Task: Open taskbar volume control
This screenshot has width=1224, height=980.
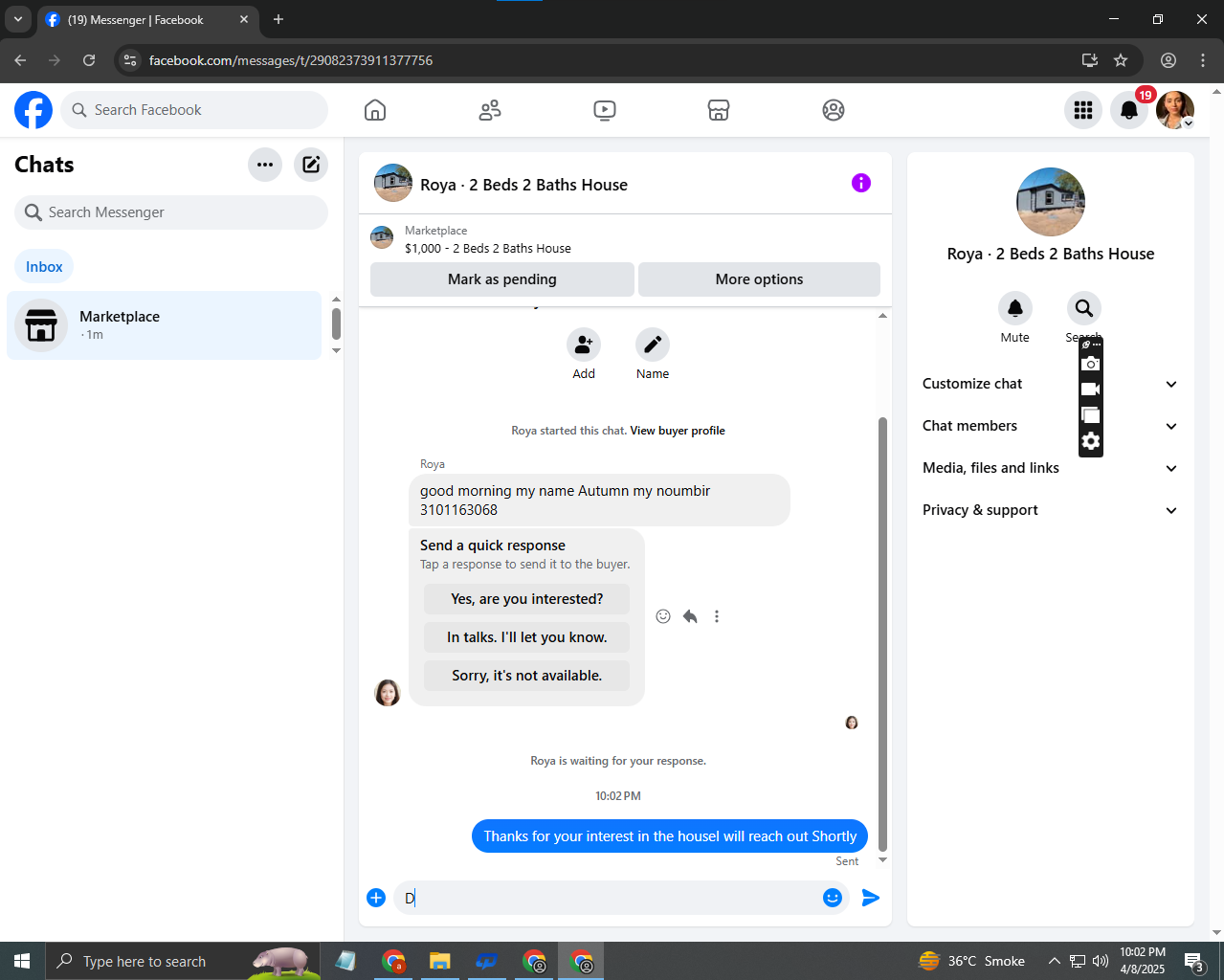Action: click(x=1101, y=961)
